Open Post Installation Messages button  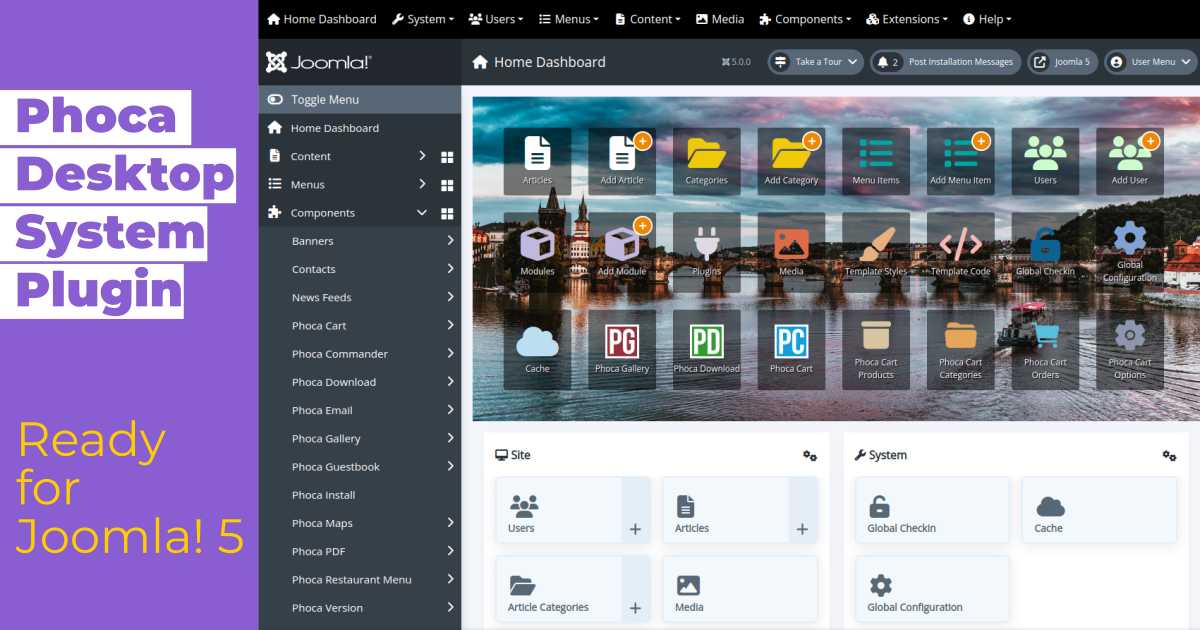tap(945, 62)
